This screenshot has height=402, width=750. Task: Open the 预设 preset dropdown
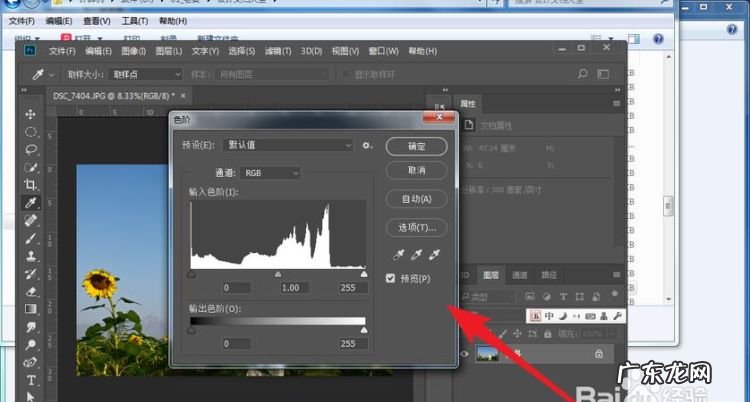(x=290, y=146)
